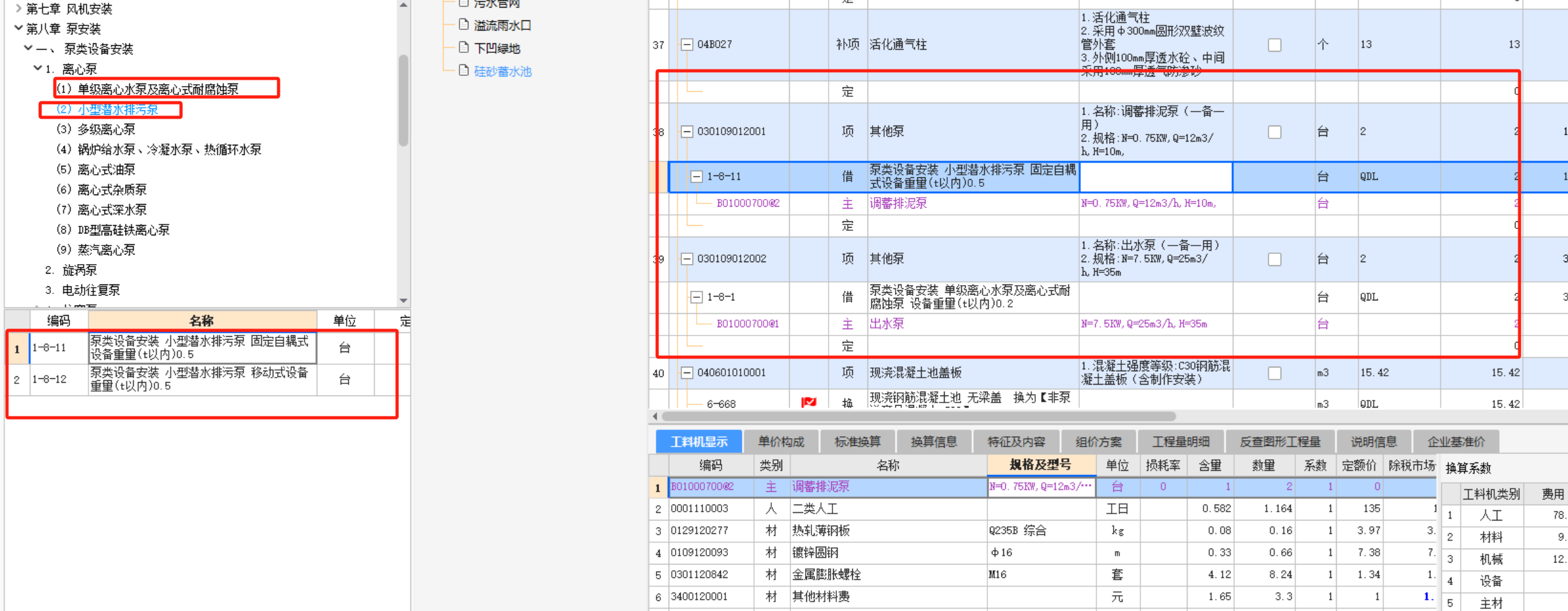Viewport: 1568px width, 611px height.
Task: Switch to the 工料机显示 tab
Action: click(x=699, y=441)
